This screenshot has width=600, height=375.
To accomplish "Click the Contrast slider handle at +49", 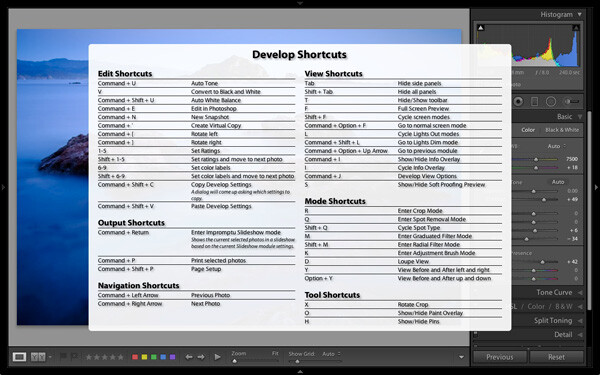I will click(x=544, y=199).
